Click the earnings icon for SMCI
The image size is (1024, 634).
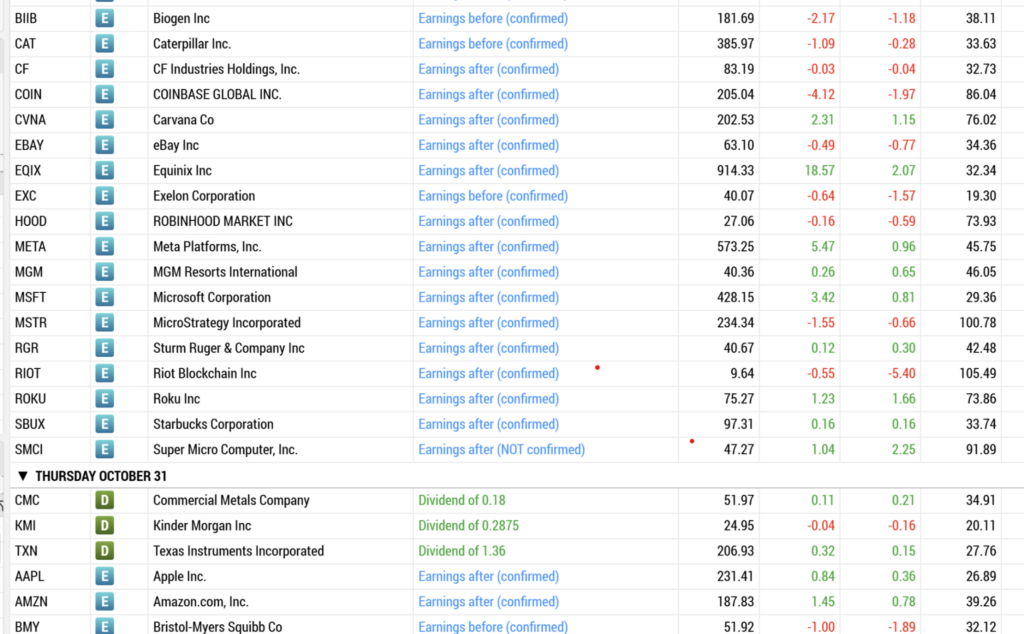pyautogui.click(x=104, y=449)
